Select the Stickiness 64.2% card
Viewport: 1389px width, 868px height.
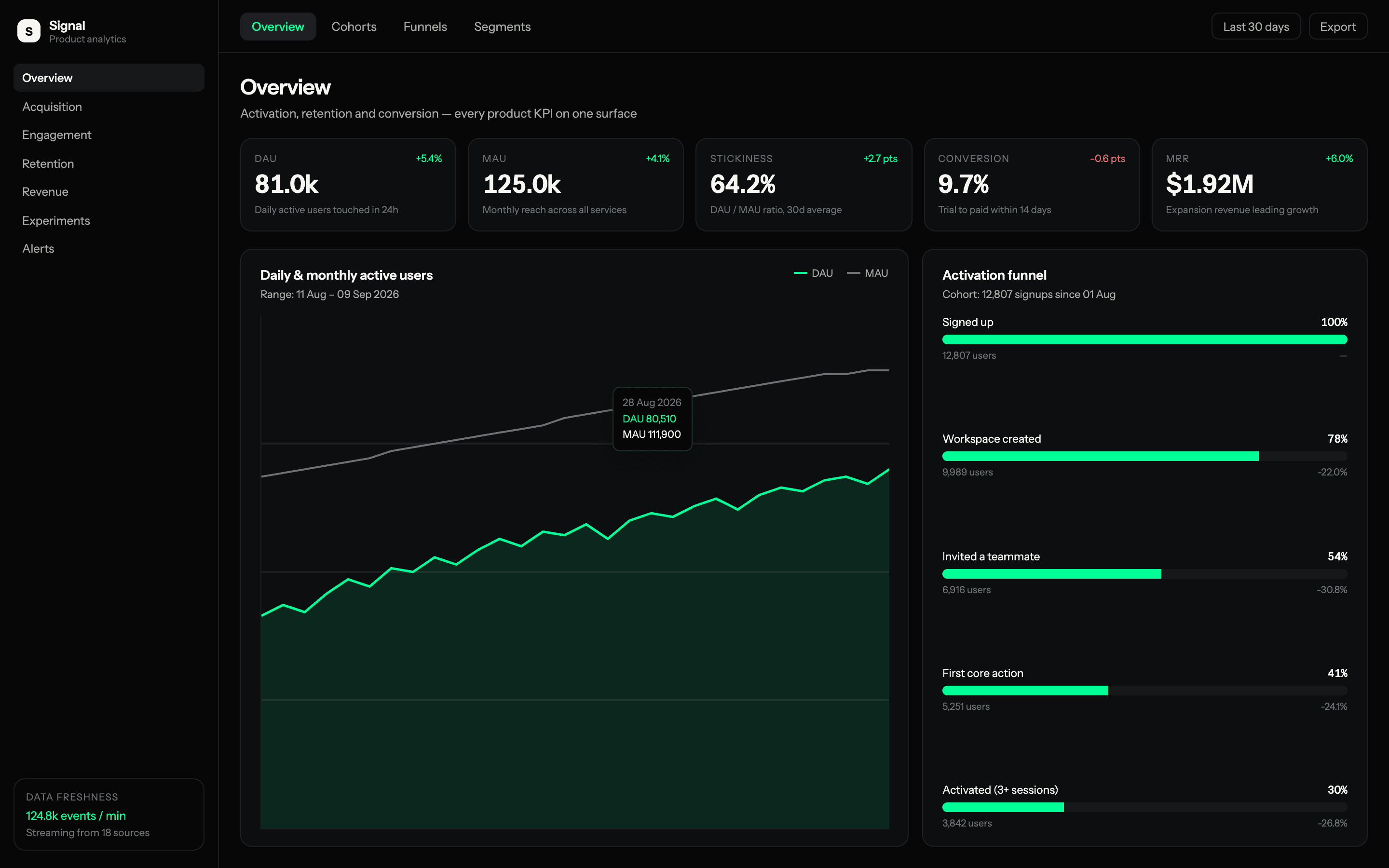click(803, 185)
